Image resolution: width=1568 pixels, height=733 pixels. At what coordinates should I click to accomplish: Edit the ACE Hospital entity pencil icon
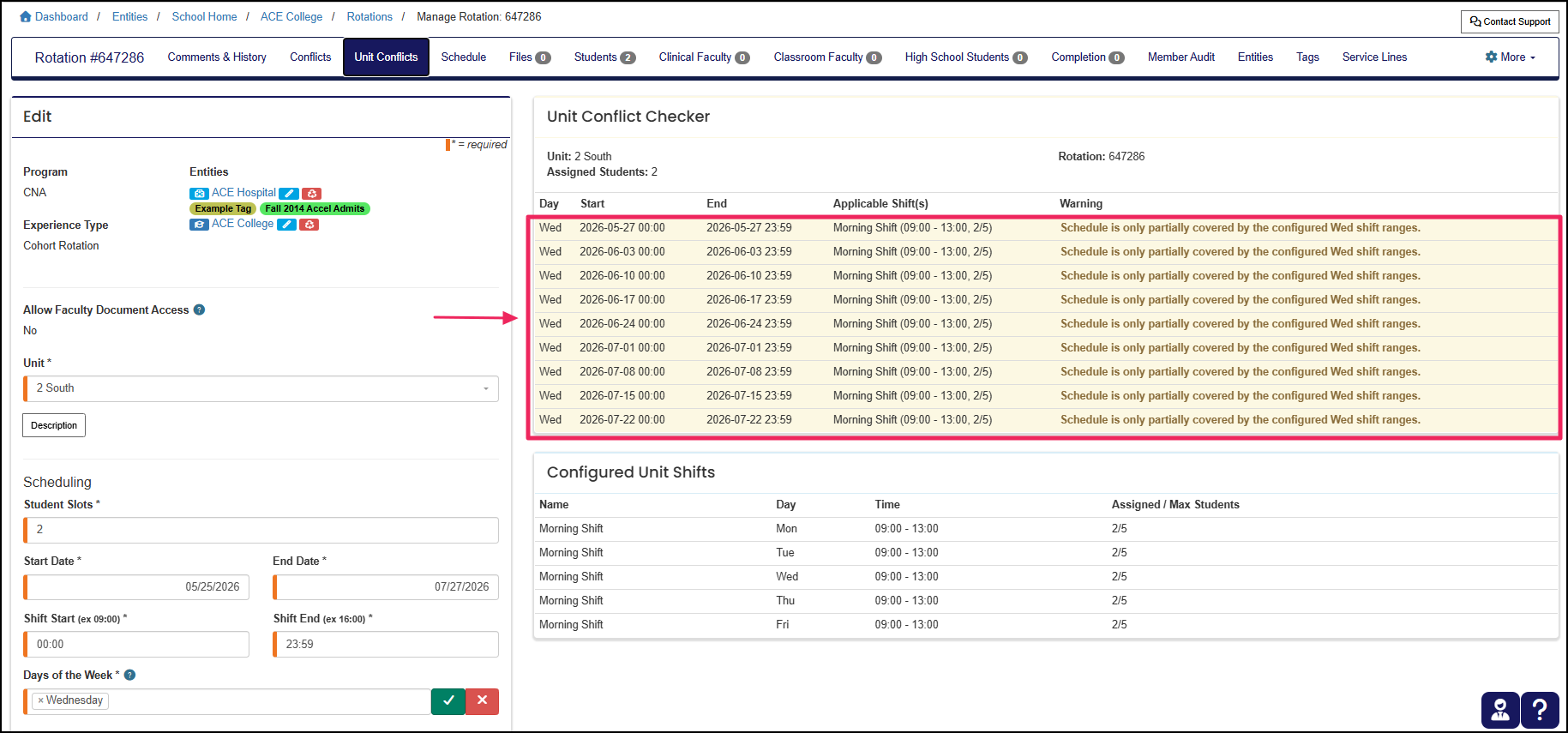coord(289,194)
